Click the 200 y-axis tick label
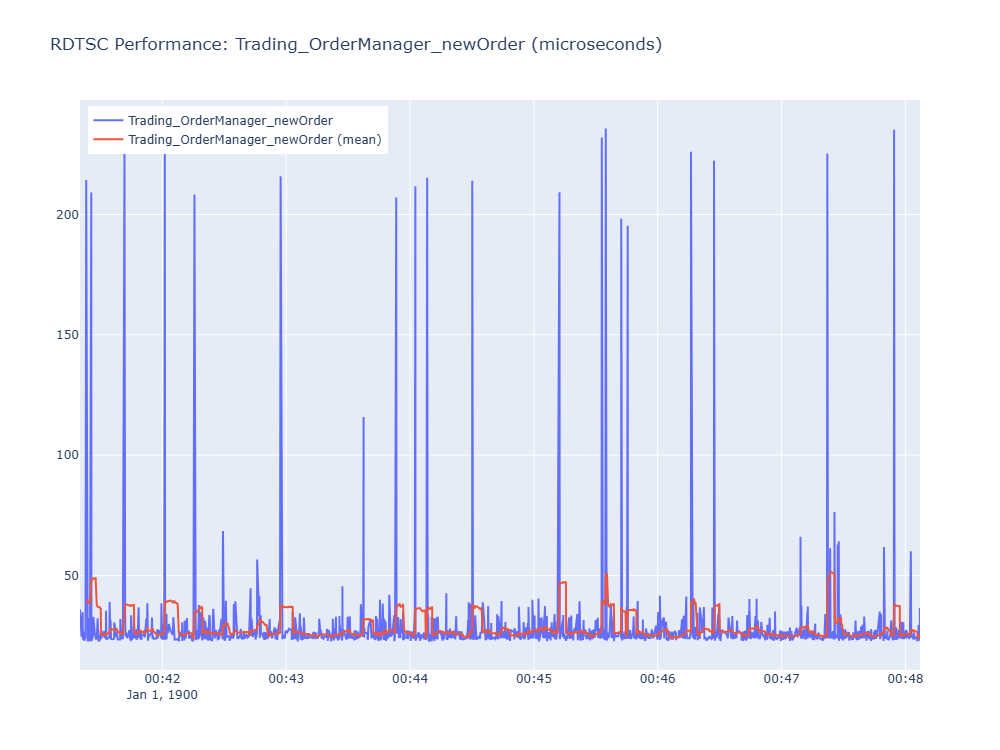This screenshot has height=750, width=1000. point(67,215)
